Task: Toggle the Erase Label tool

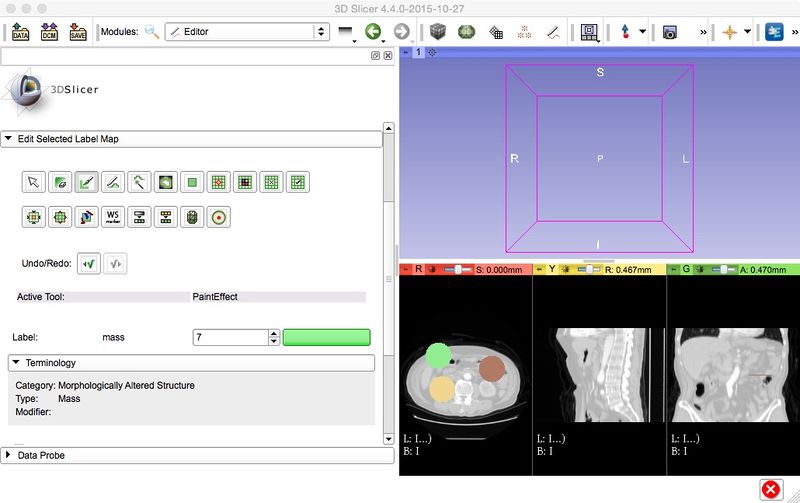Action: point(60,182)
